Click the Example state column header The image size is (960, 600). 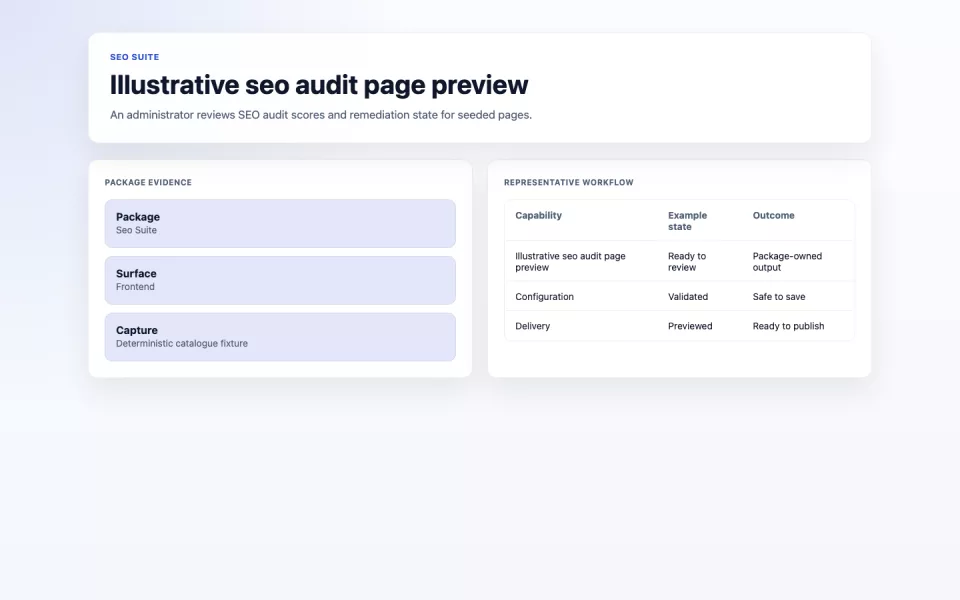[x=687, y=221]
